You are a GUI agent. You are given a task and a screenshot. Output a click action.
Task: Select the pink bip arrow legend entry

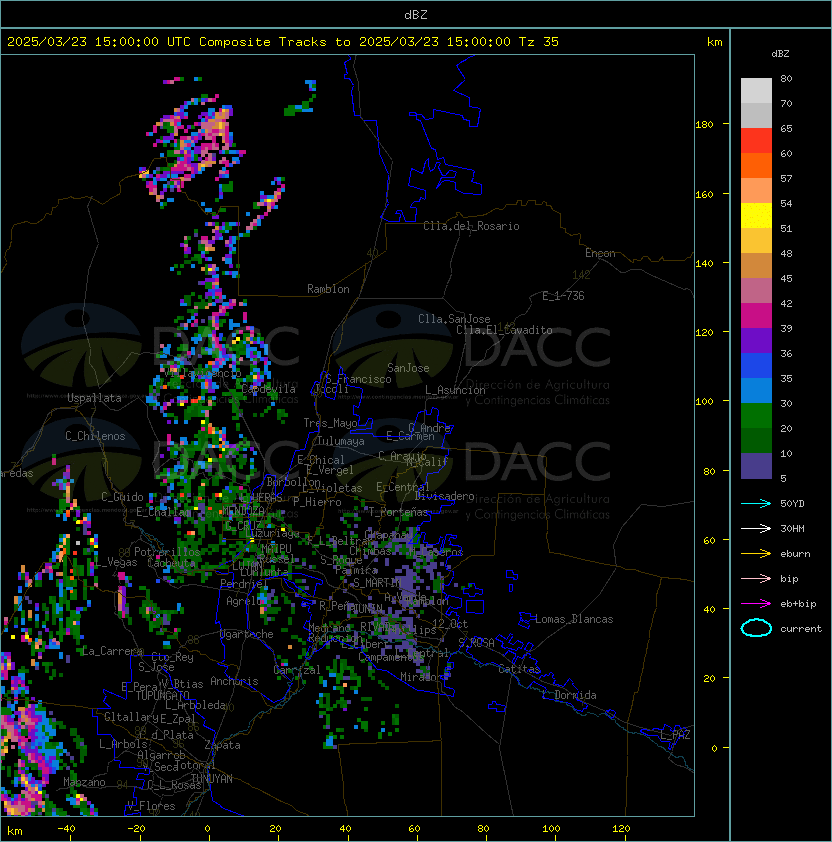coord(756,578)
